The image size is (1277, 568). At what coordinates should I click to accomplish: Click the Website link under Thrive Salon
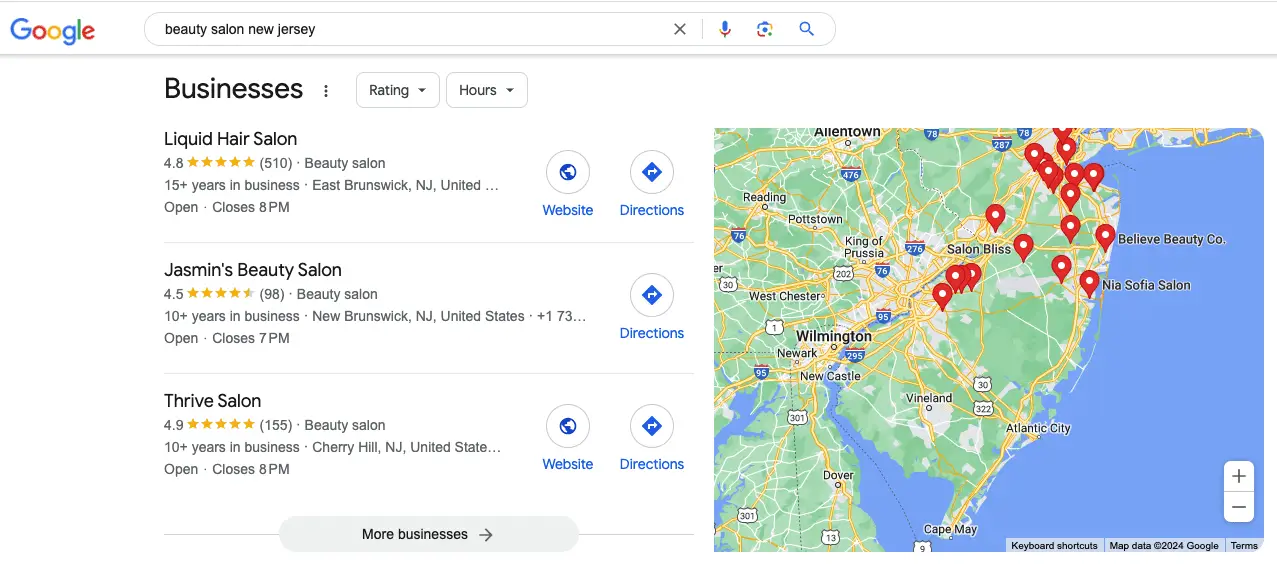(x=568, y=464)
